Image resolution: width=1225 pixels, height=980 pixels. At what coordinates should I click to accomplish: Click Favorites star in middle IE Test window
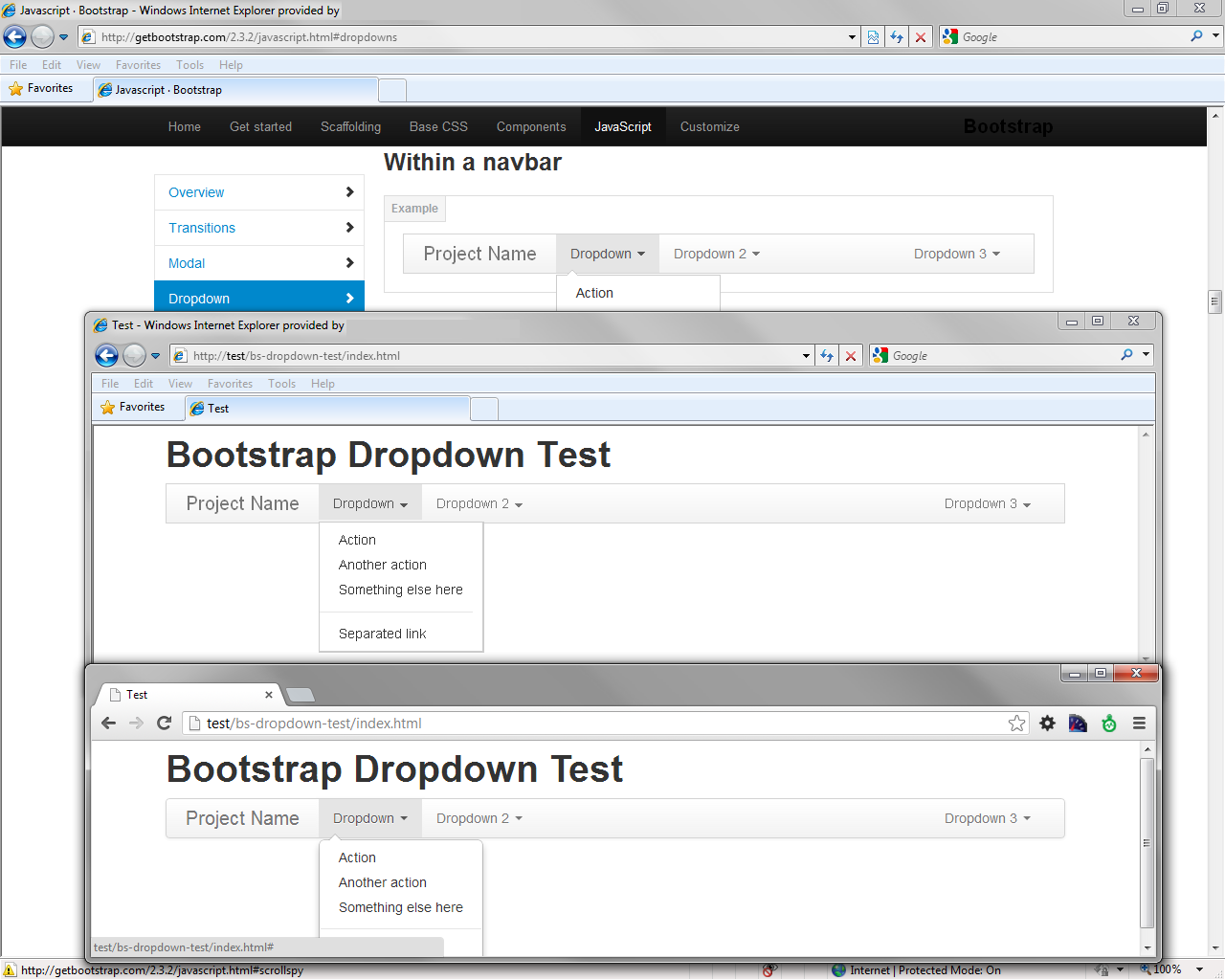coord(107,407)
